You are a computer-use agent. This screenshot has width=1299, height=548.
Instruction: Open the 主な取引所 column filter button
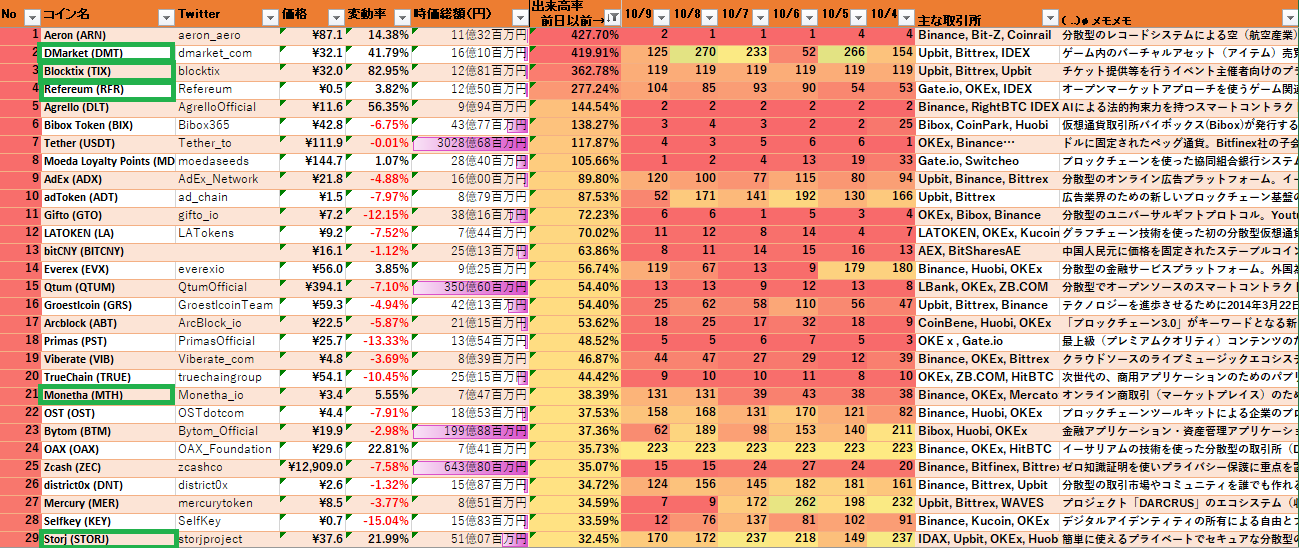pyautogui.click(x=1049, y=17)
